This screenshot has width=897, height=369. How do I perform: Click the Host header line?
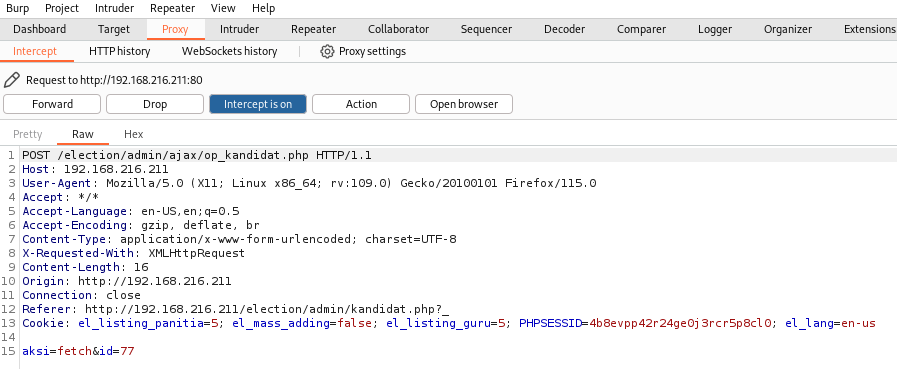tap(95, 169)
